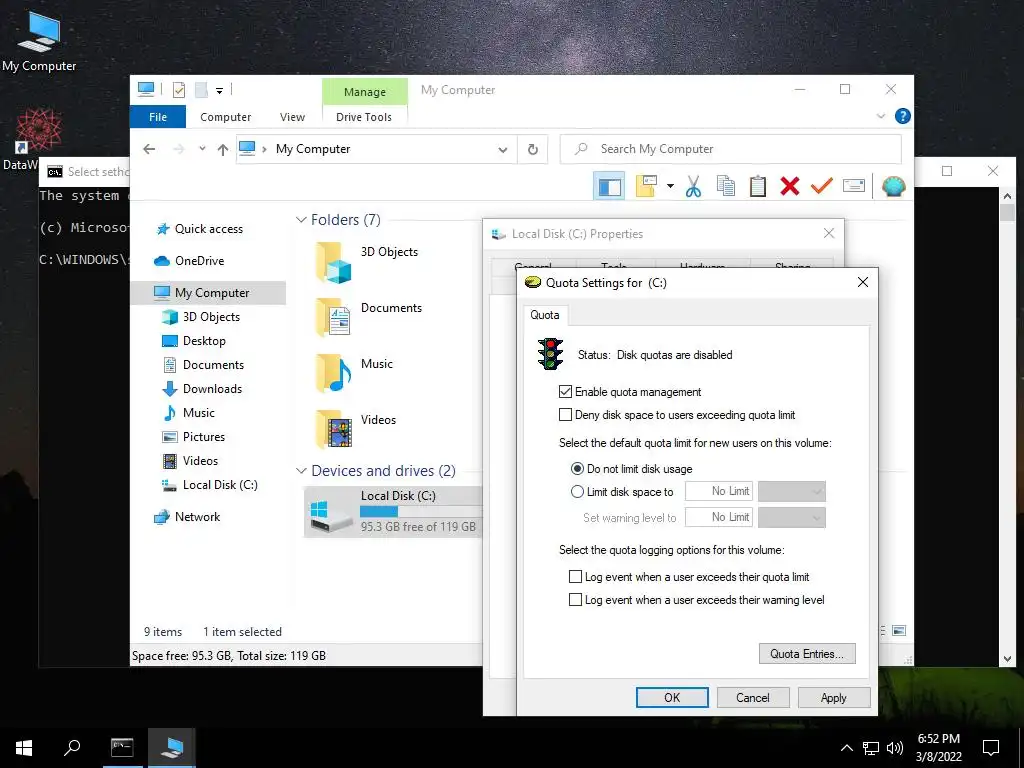Open the Drive Tools tab
Image resolution: width=1024 pixels, height=768 pixels.
click(x=364, y=117)
